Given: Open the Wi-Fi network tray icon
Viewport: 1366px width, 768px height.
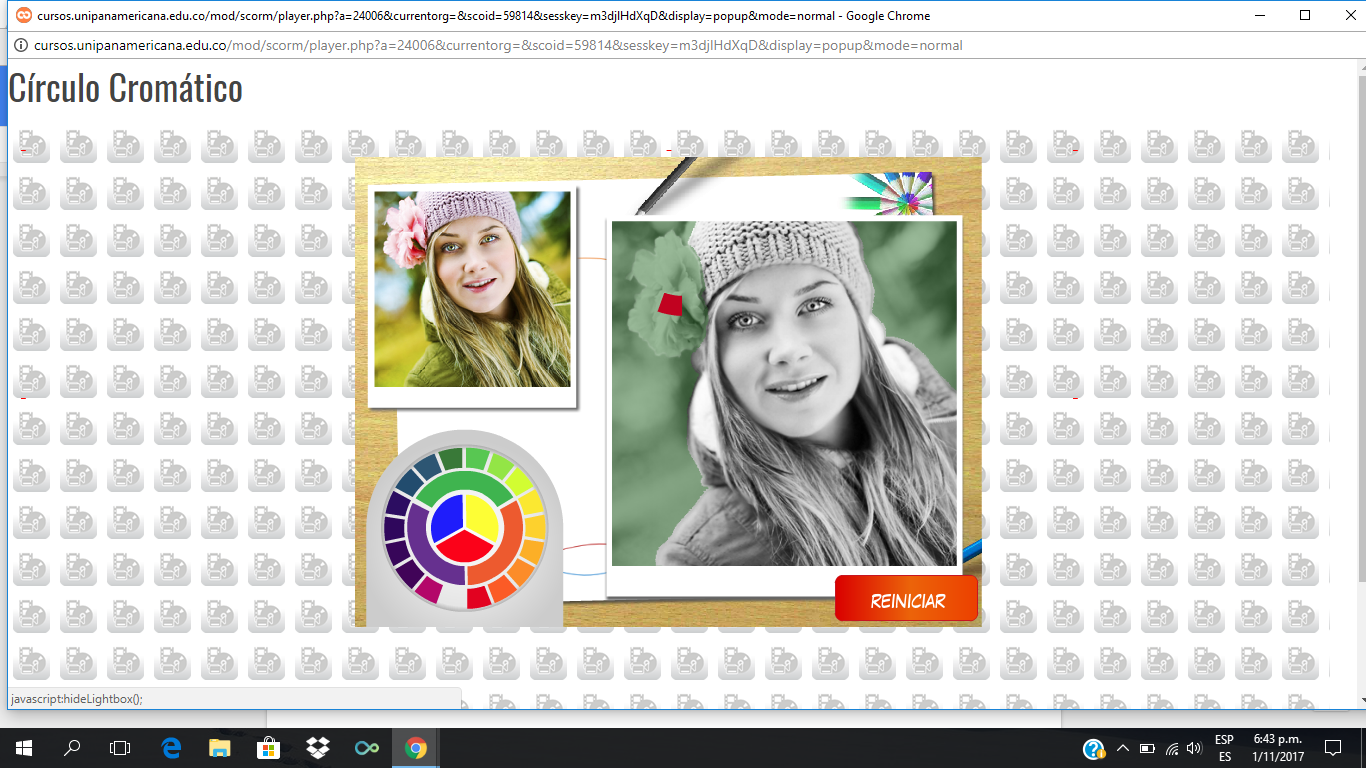Looking at the screenshot, I should (x=1171, y=748).
